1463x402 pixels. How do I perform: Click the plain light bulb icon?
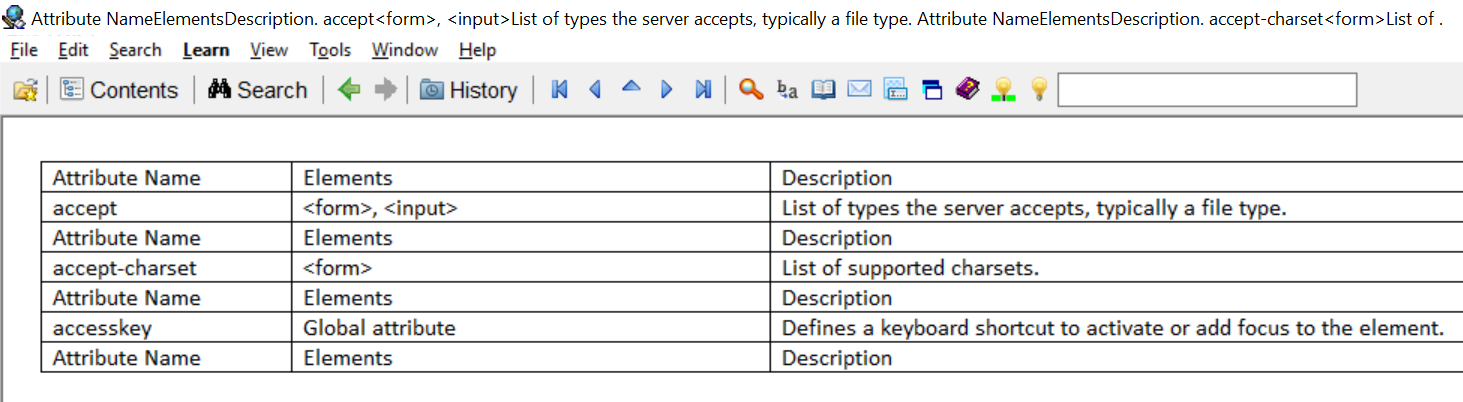1039,90
